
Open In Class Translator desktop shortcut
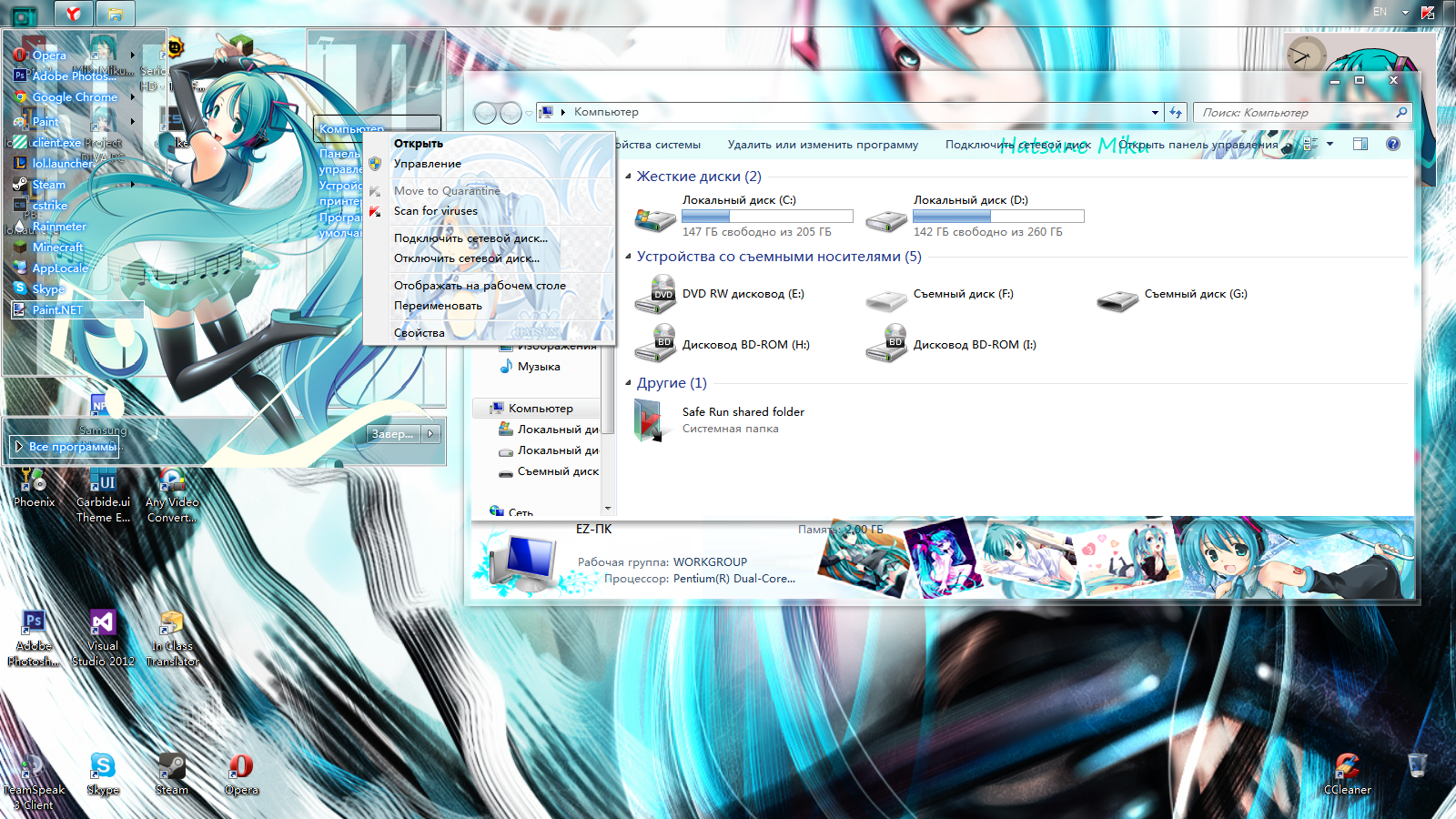[172, 638]
